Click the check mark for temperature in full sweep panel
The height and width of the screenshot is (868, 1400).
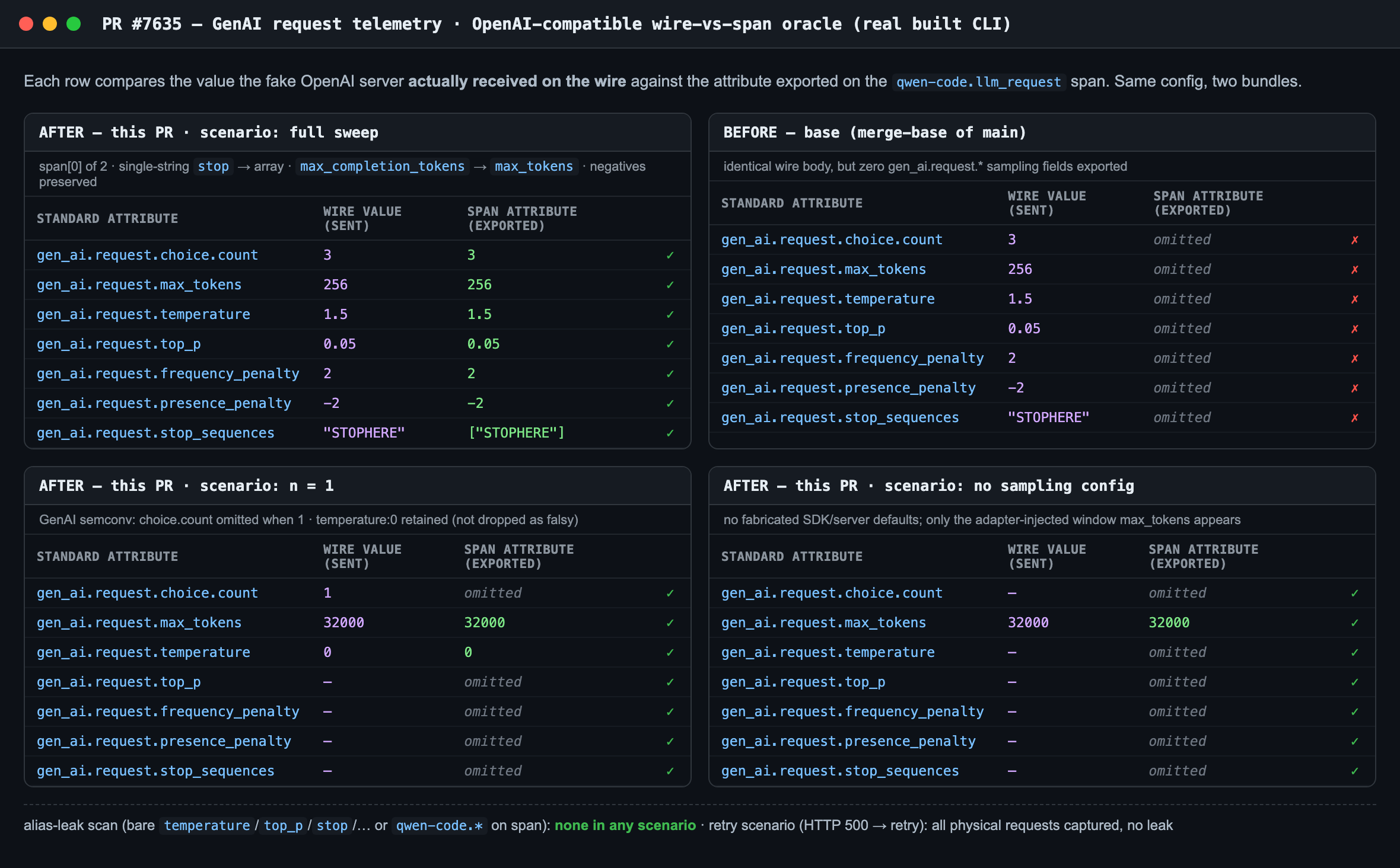click(670, 315)
